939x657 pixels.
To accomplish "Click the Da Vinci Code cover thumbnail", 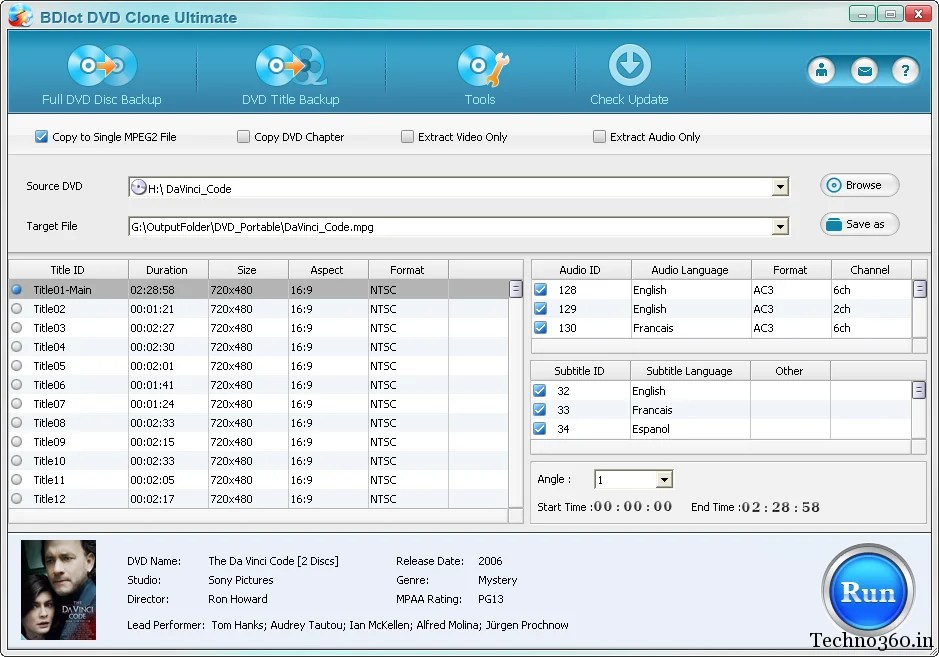I will (58, 590).
